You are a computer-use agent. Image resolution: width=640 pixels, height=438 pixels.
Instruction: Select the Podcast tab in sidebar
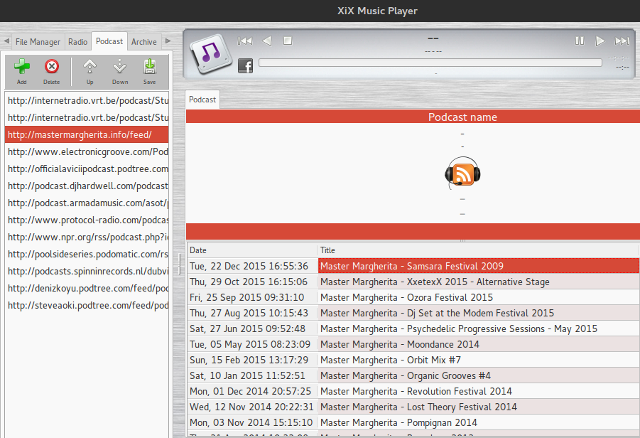[x=109, y=41]
